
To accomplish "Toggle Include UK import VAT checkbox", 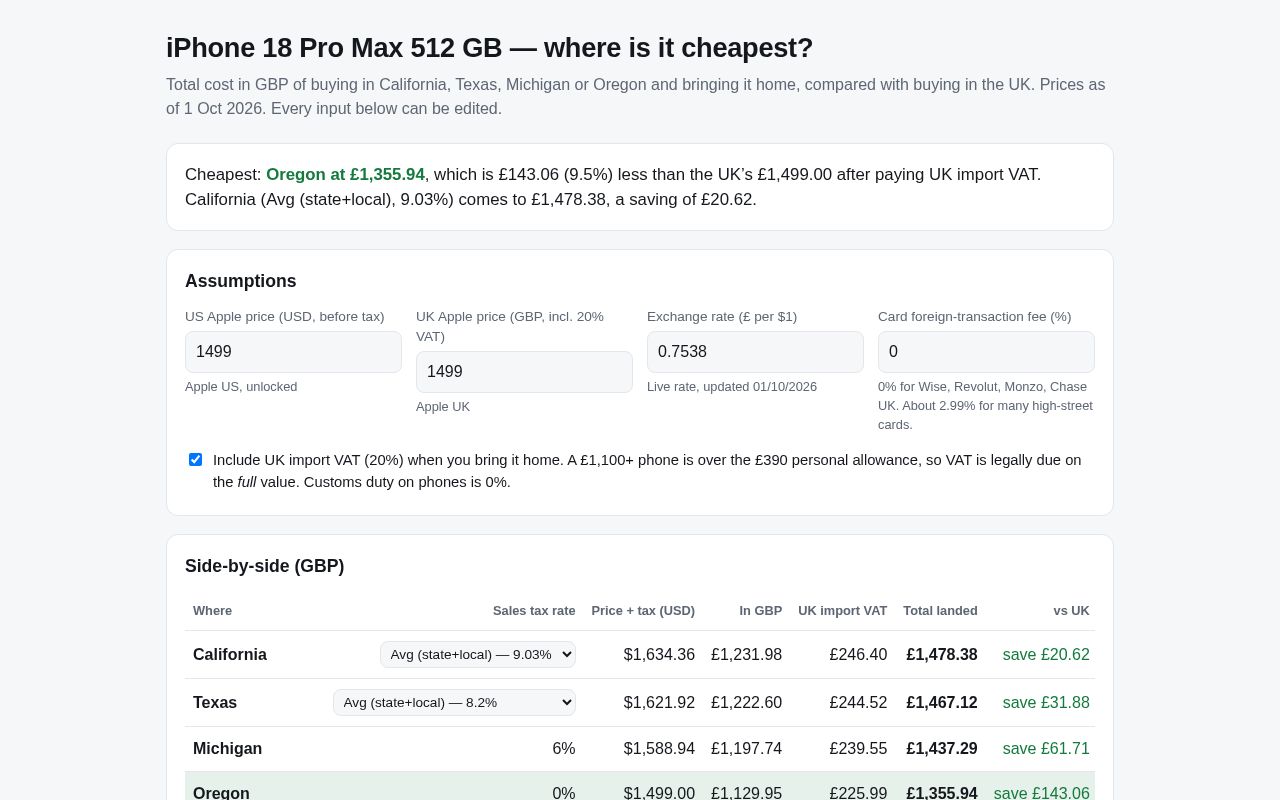I will coord(195,460).
